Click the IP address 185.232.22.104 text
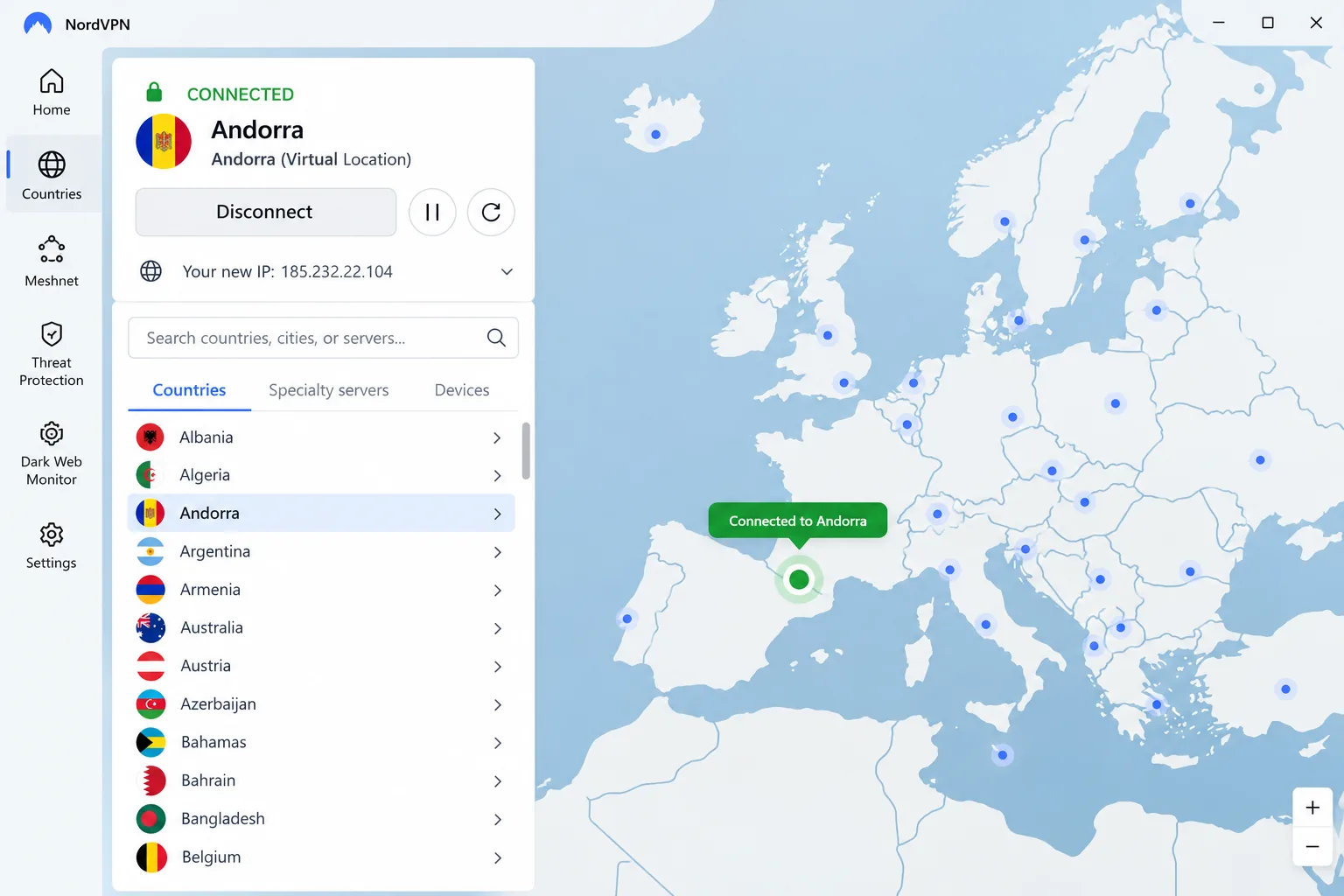The width and height of the screenshot is (1344, 896). tap(337, 271)
